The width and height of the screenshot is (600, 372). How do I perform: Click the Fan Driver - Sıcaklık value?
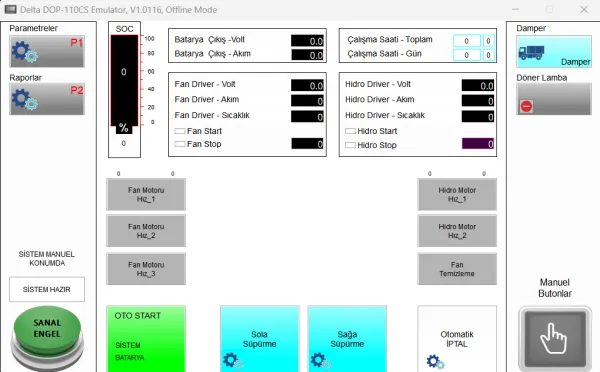[307, 116]
